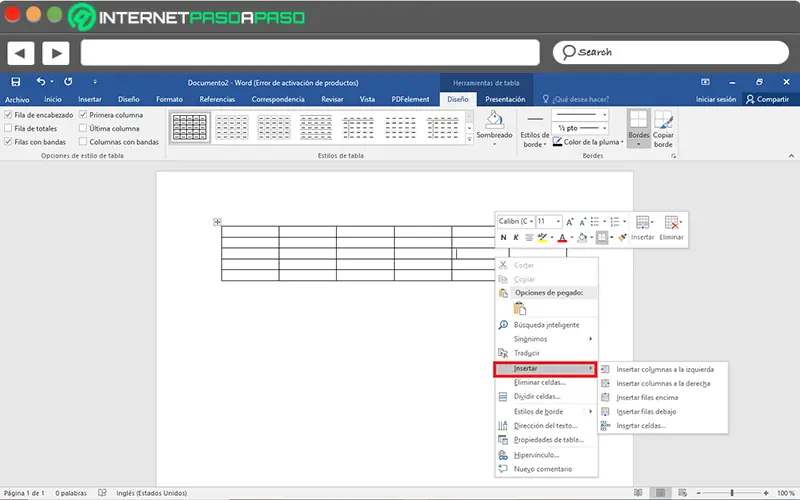Click the read mode view icon in status bar
Viewport: 800px width, 500px height.
point(638,493)
